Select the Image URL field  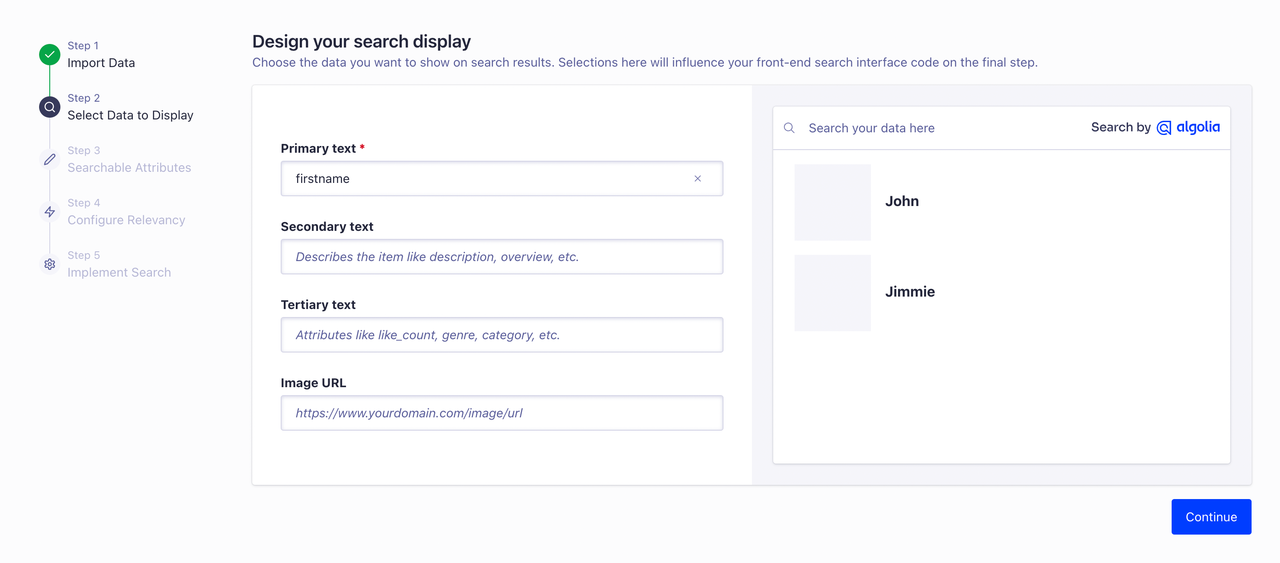[501, 413]
